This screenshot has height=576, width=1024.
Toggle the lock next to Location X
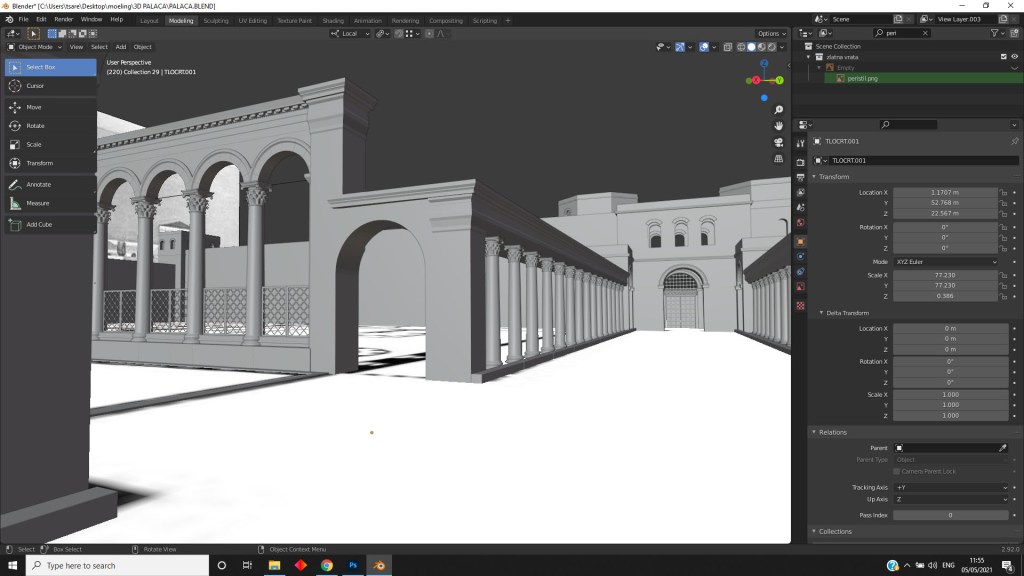click(x=1003, y=192)
